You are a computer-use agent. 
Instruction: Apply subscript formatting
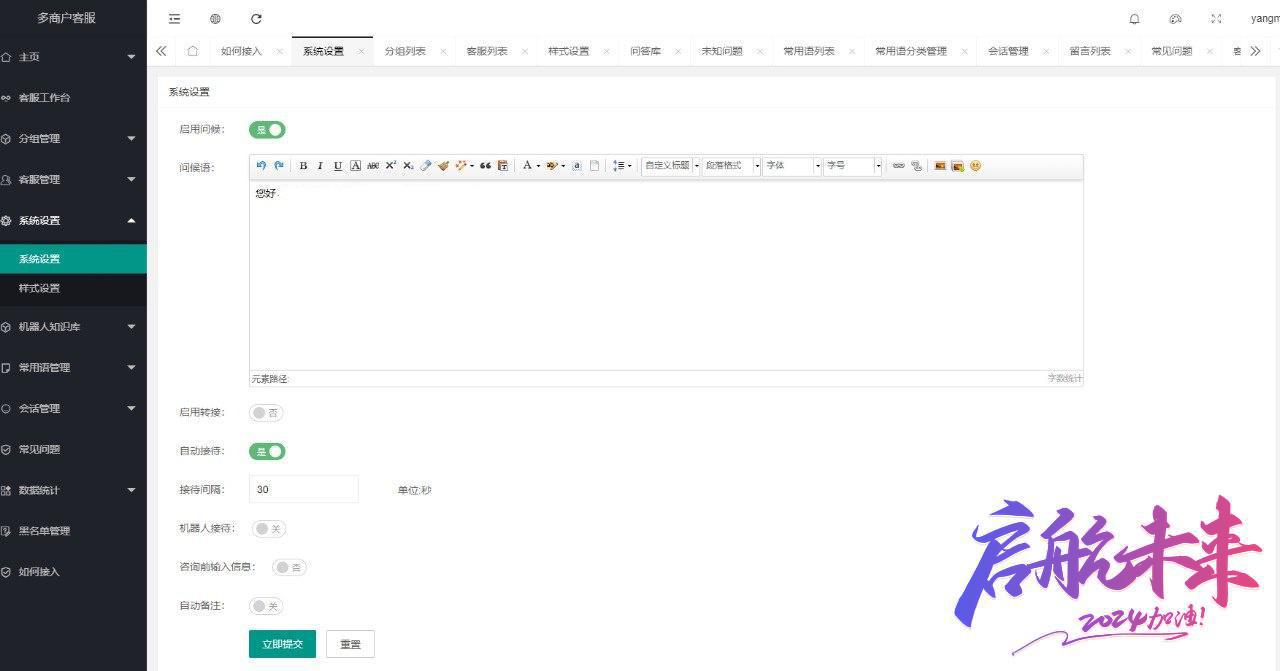408,166
